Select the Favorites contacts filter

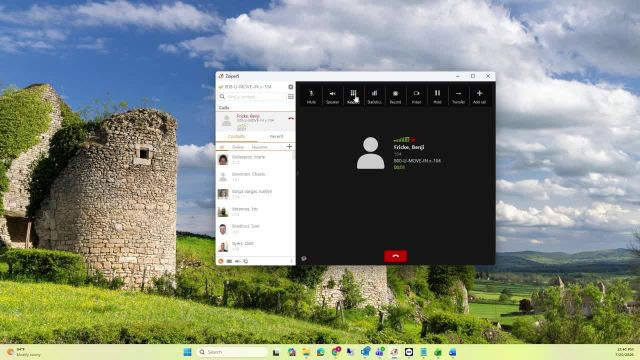pos(260,147)
